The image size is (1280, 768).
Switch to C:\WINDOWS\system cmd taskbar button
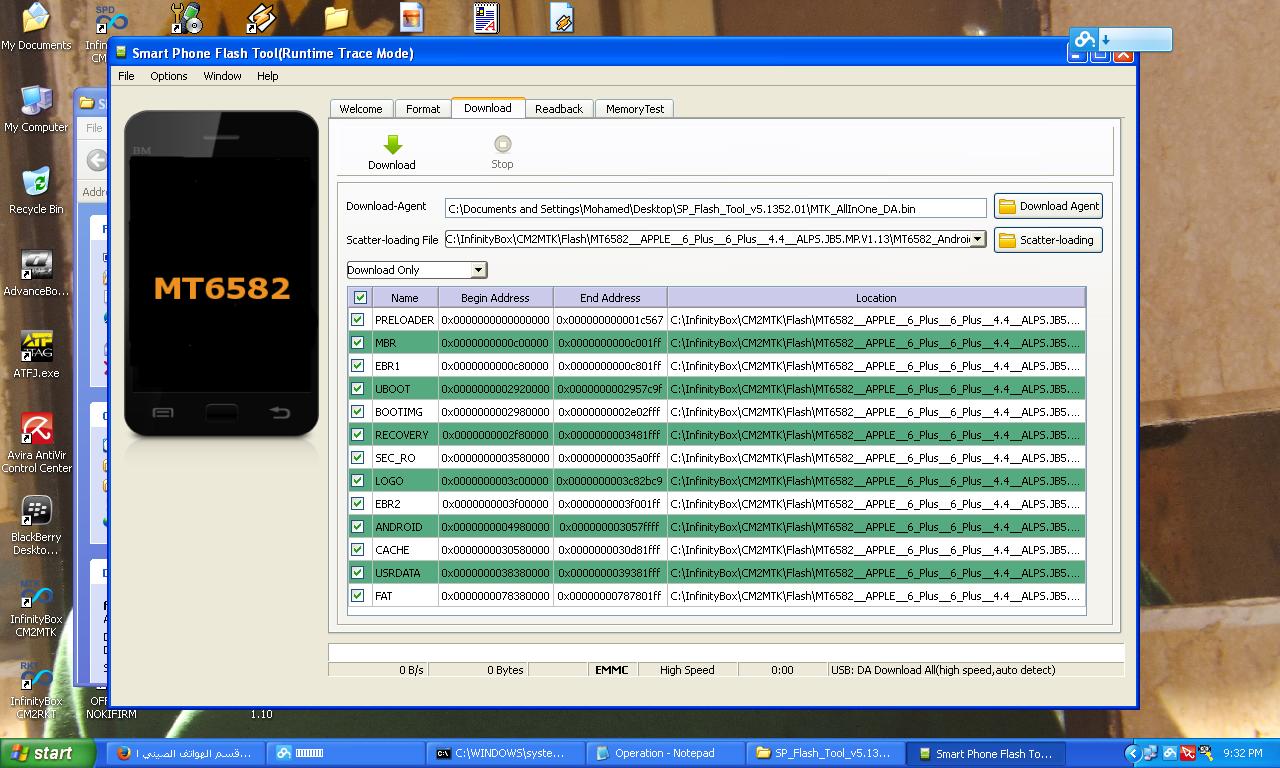click(x=505, y=754)
